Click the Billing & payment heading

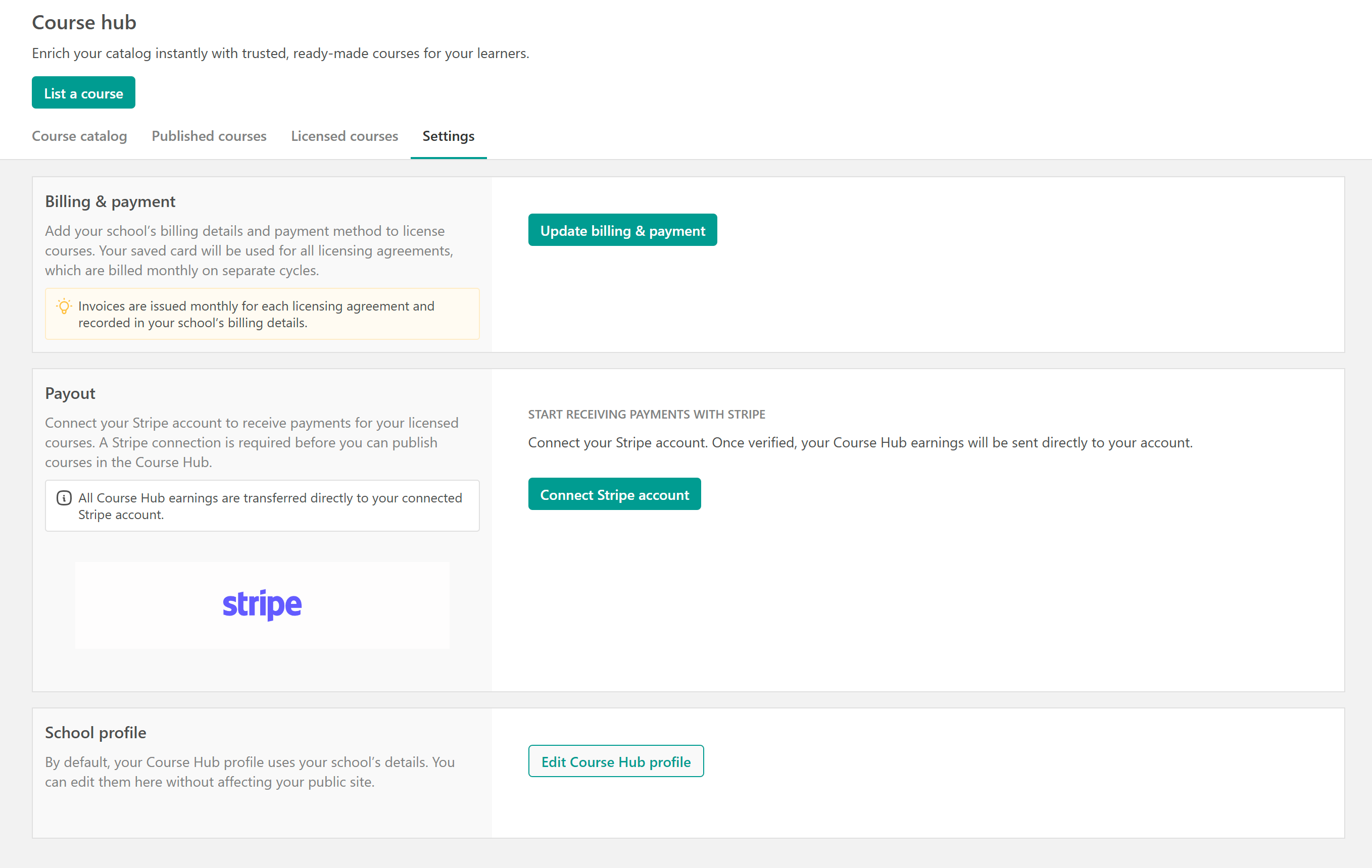[x=110, y=201]
